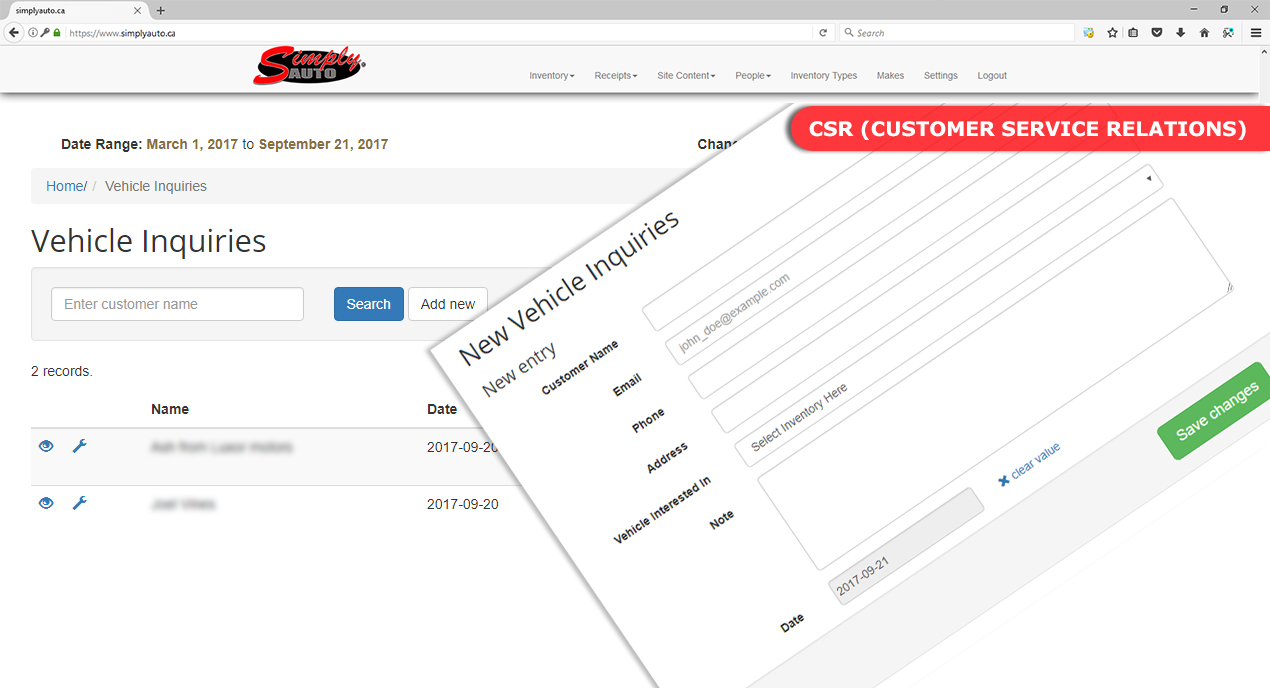Click the 2017-09-20 date in second row
Viewport: 1270px width, 688px height.
[462, 504]
